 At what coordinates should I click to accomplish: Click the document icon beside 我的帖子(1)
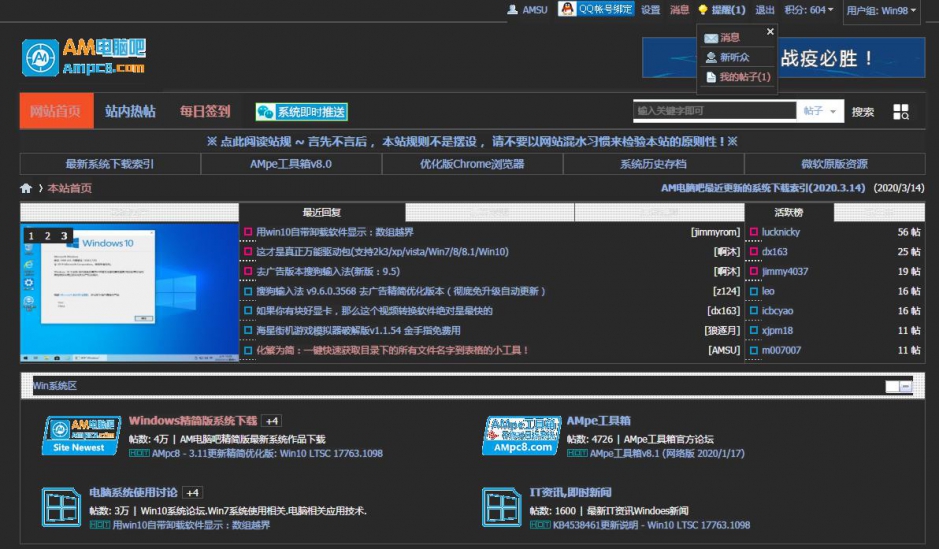711,77
